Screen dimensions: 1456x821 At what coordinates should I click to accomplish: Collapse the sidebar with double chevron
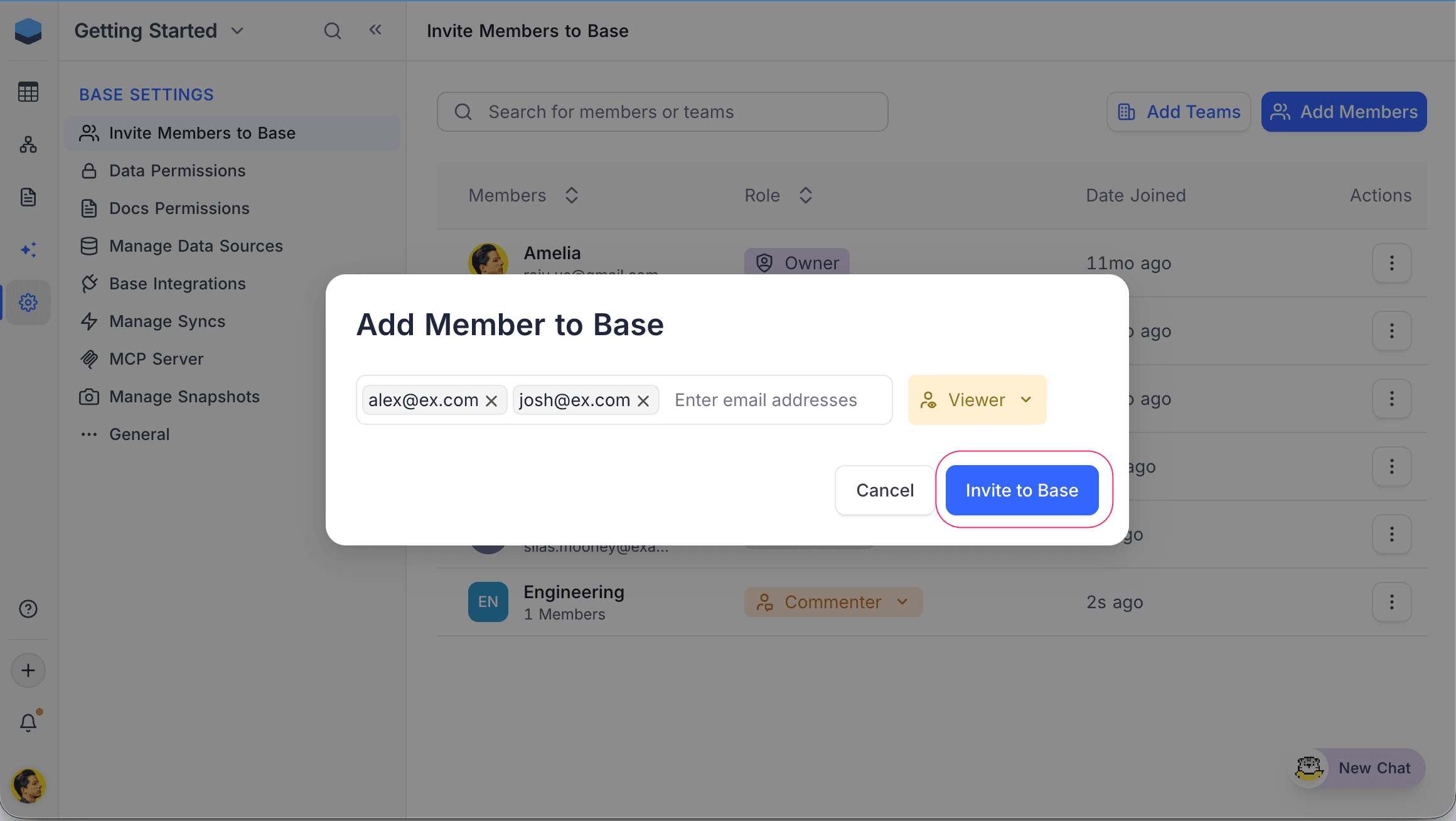tap(375, 30)
